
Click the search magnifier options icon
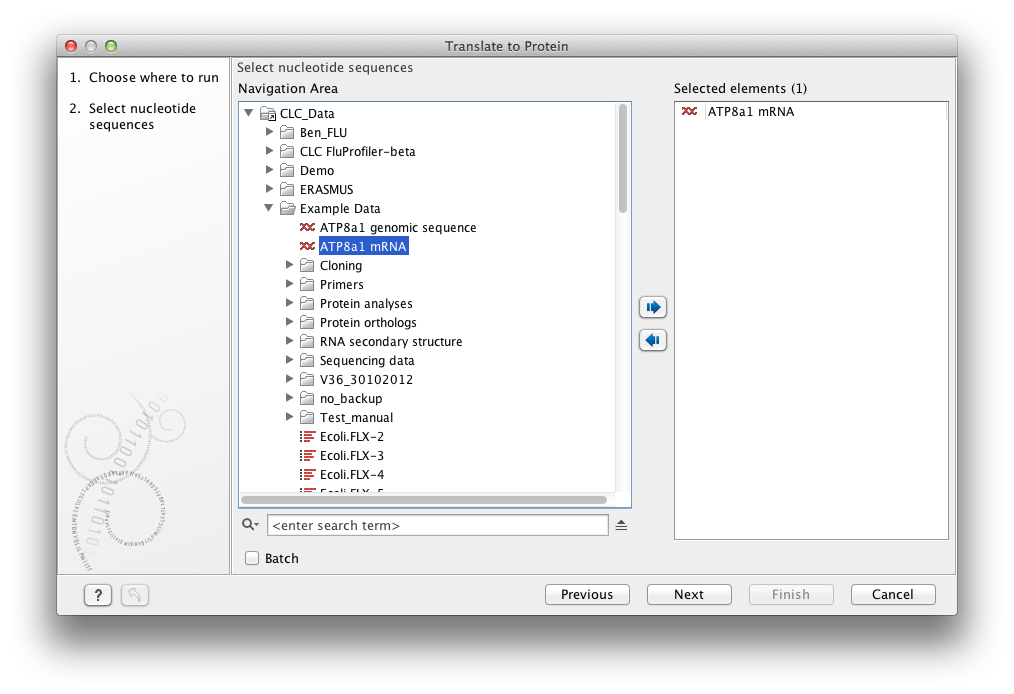point(249,525)
